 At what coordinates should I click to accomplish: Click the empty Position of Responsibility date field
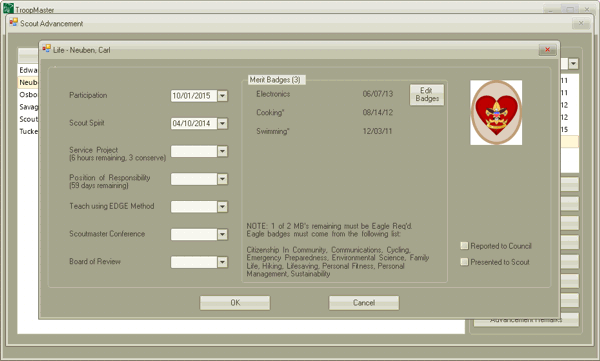[x=194, y=179]
